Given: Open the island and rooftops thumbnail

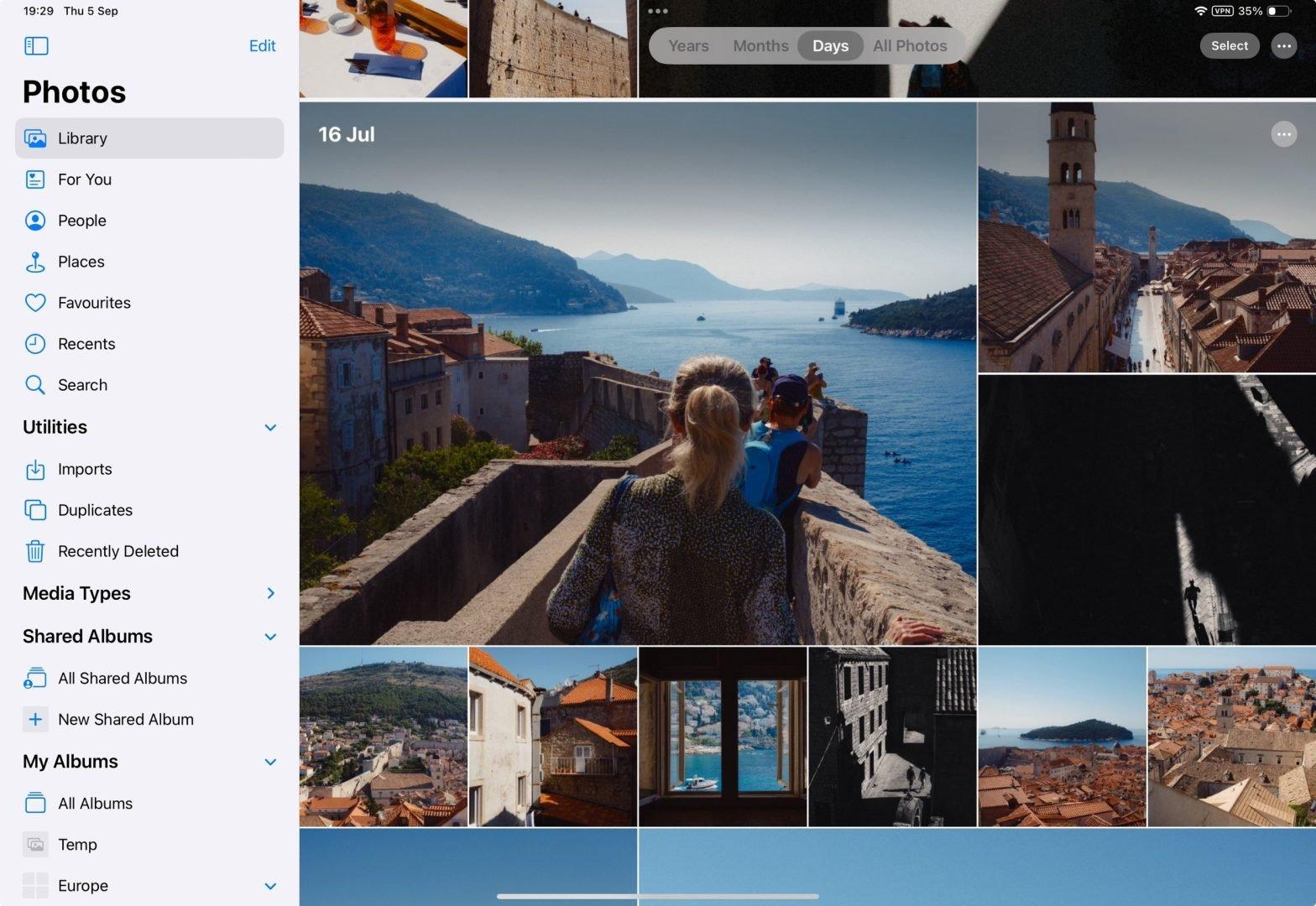Looking at the screenshot, I should coord(1062,737).
